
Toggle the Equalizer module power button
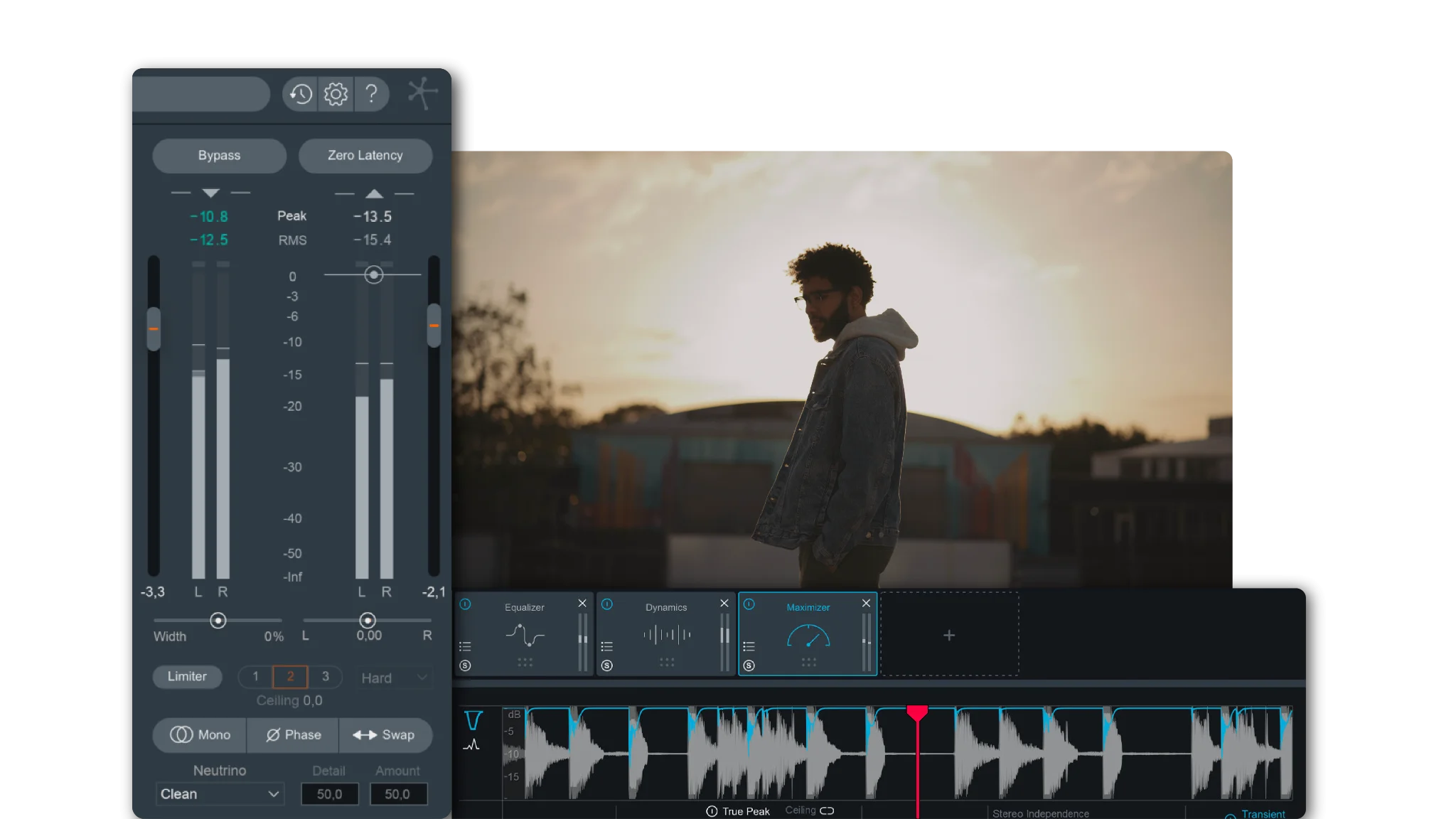(465, 604)
